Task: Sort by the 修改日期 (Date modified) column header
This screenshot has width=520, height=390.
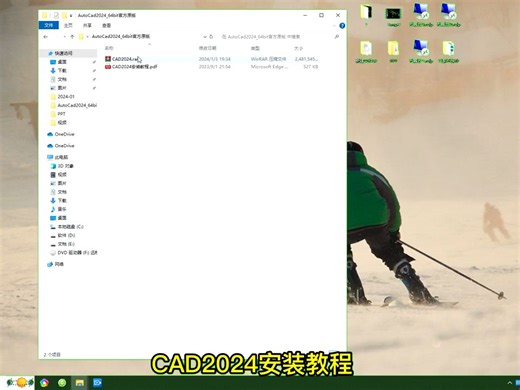Action: [208, 48]
